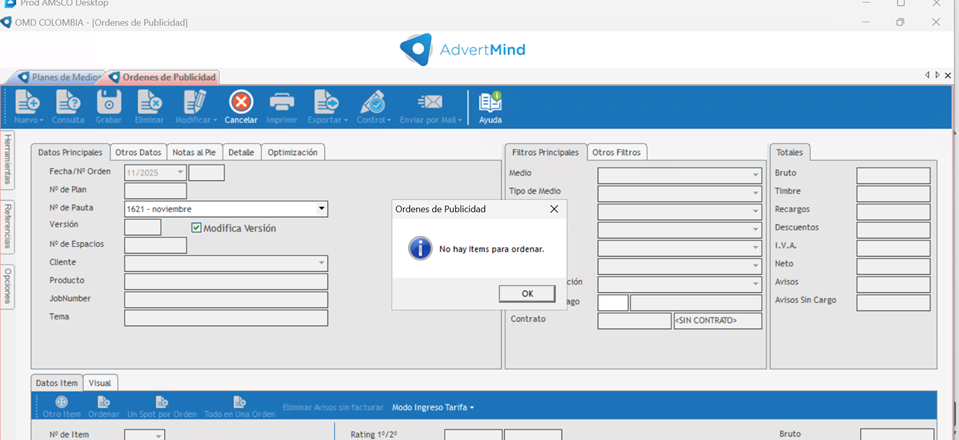959x440 pixels.
Task: Click the SIN CONTRATO field
Action: pyautogui.click(x=717, y=321)
